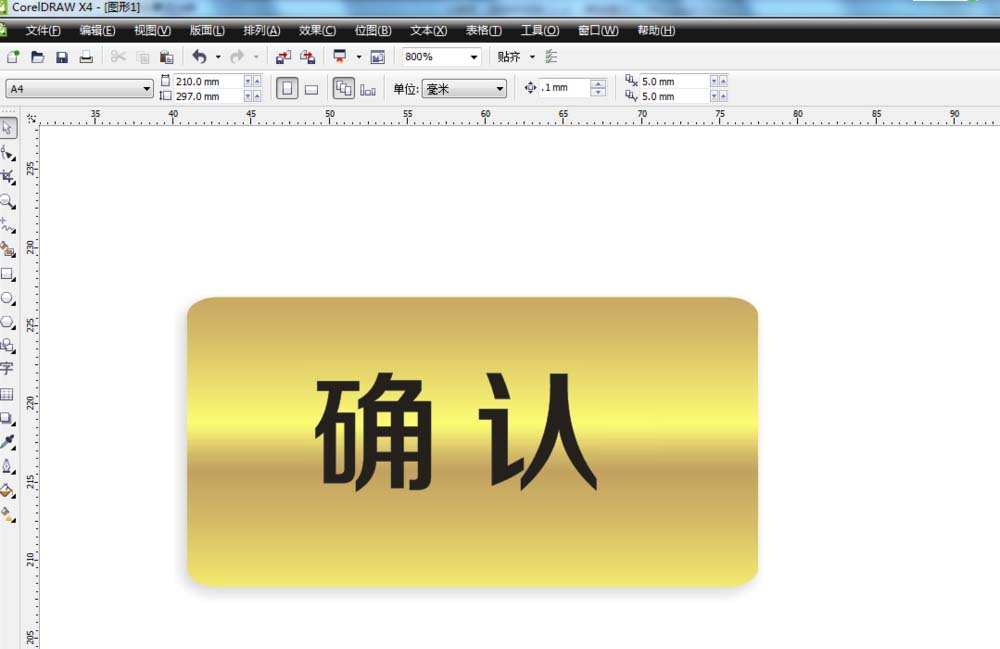The image size is (1000, 649).
Task: Expand the A4 paper size dropdown
Action: click(x=147, y=89)
